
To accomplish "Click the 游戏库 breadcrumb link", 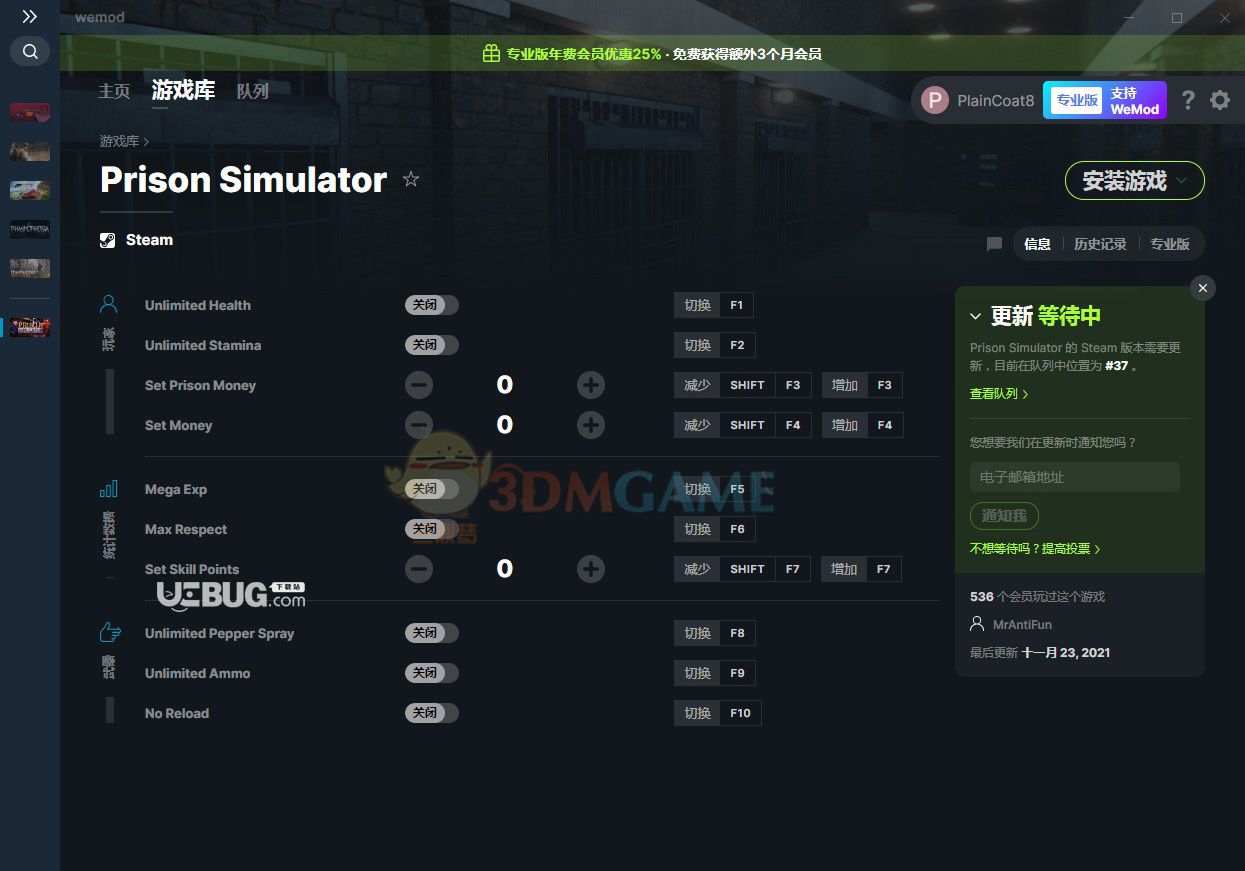I will pos(119,142).
